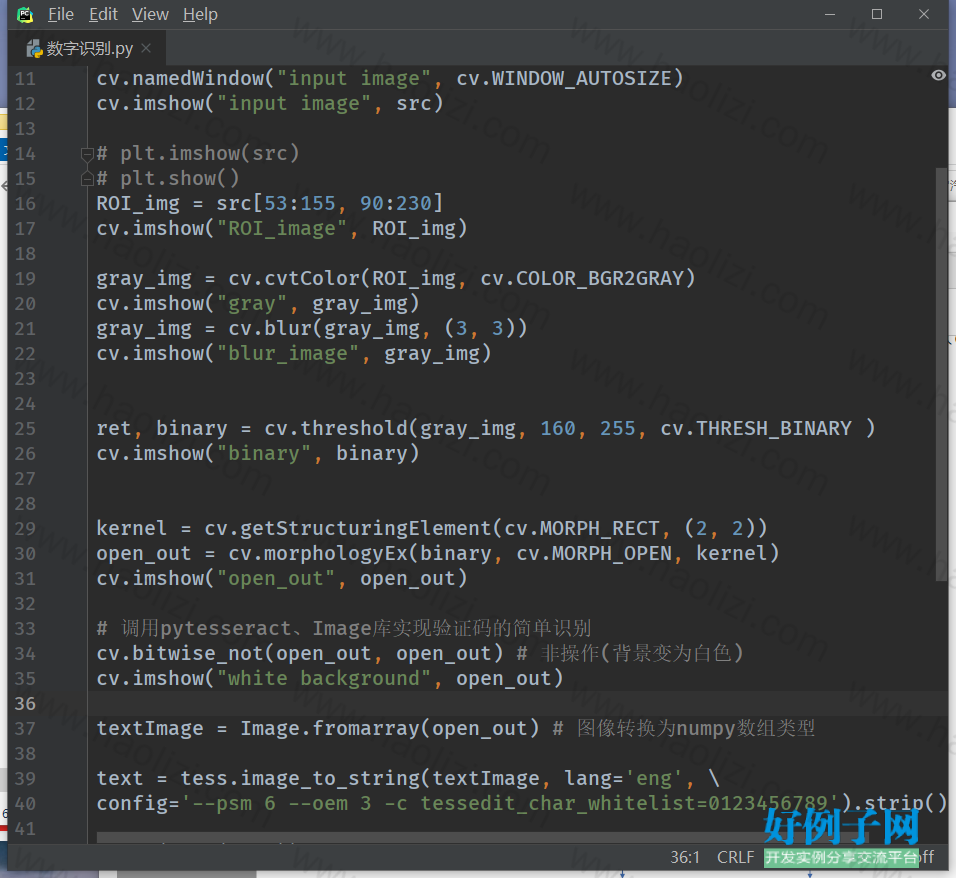956x878 pixels.
Task: Click tess.image_to_string call
Action: (x=300, y=779)
